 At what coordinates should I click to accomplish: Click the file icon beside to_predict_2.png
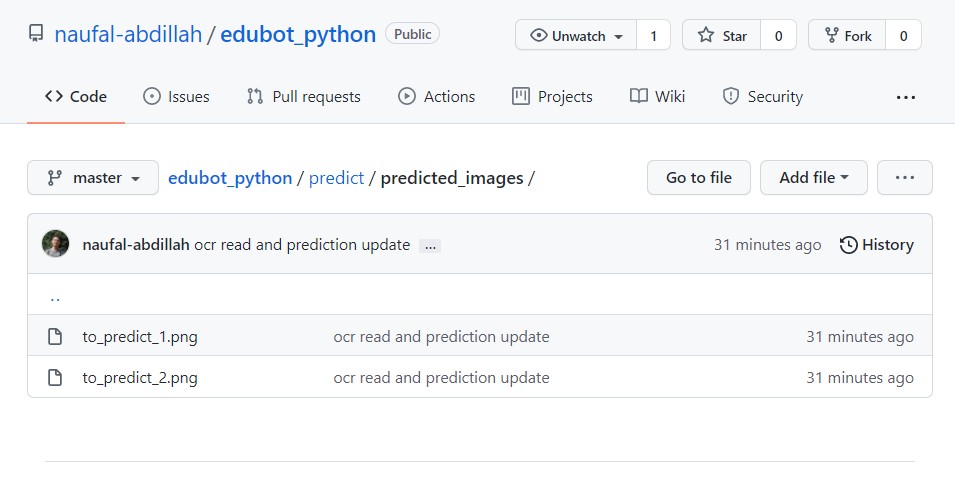pos(56,378)
